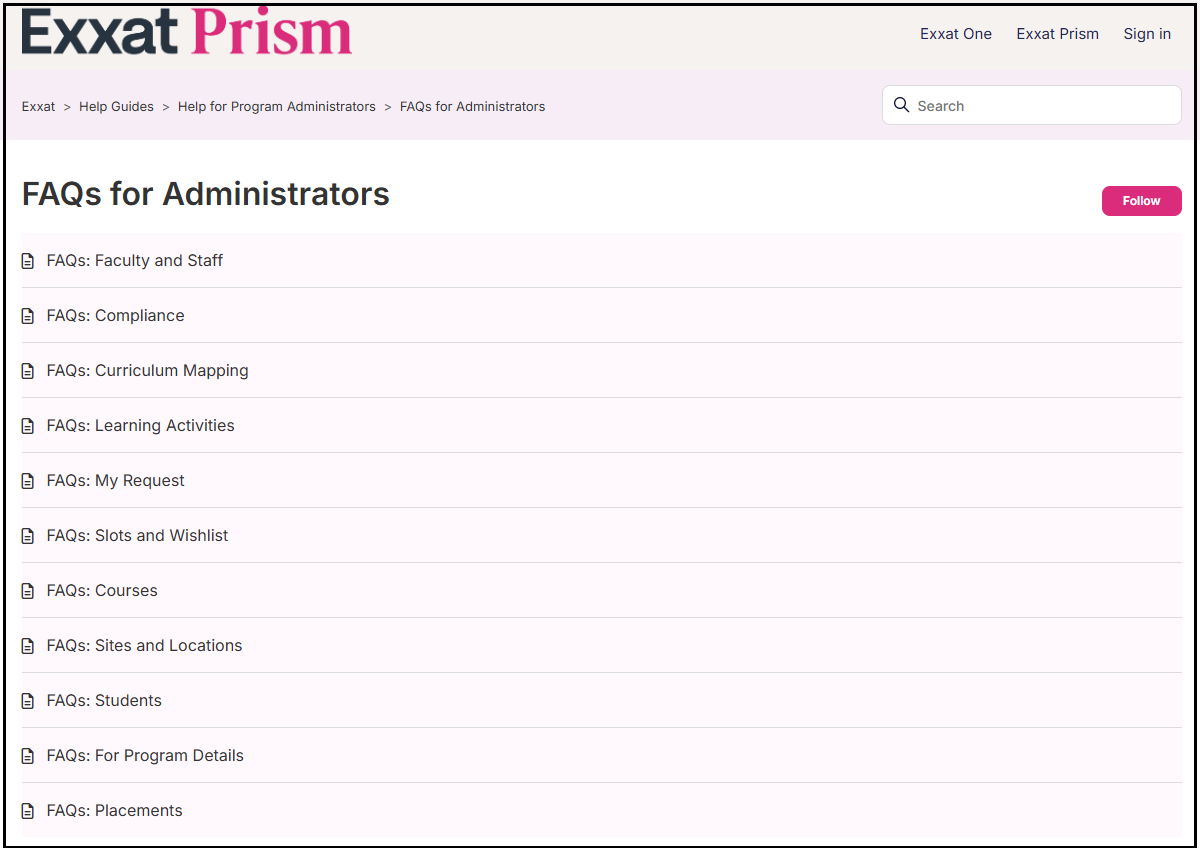Click document icon beside FAQs: Faculty and Staff
Screen dimensions: 1200x848
point(28,261)
